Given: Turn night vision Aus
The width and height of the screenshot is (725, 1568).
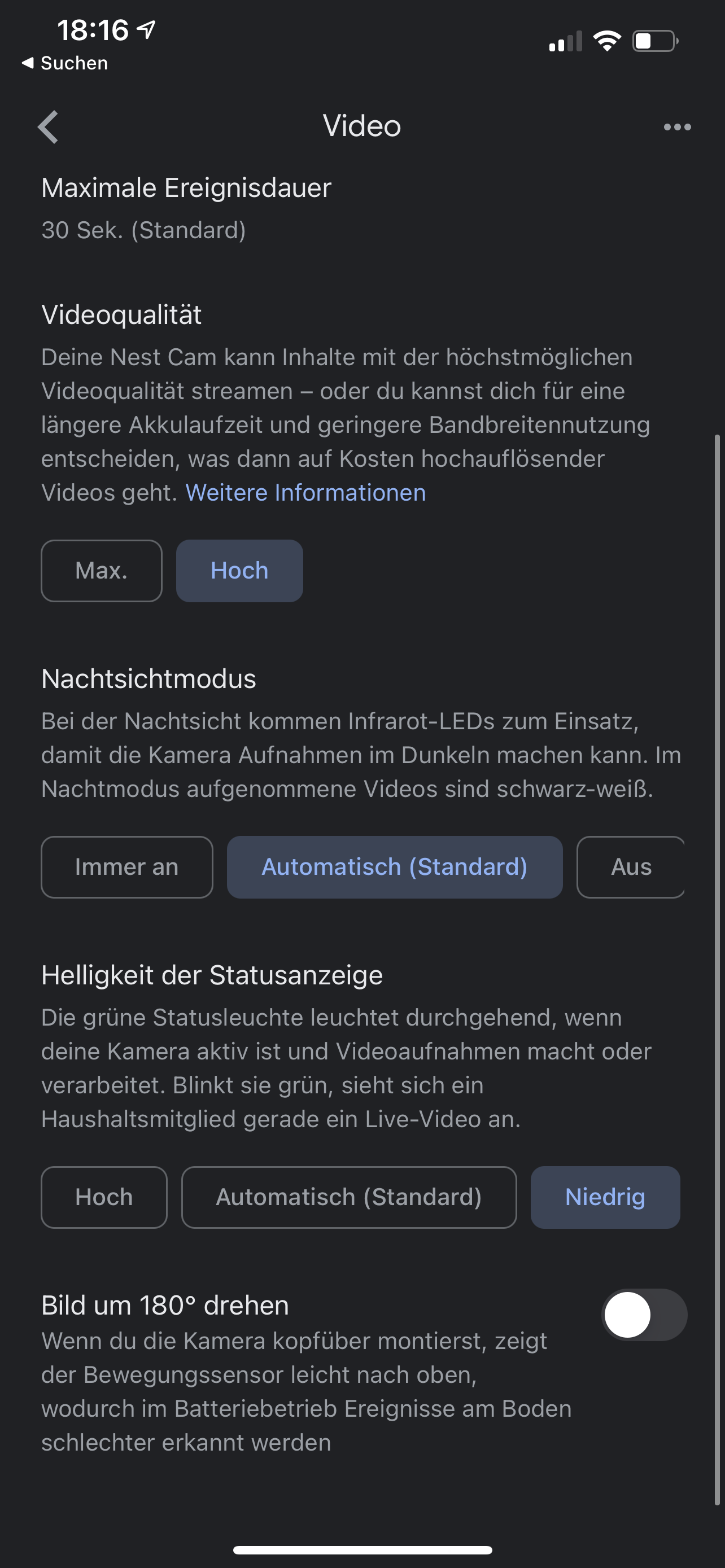Looking at the screenshot, I should tap(631, 867).
